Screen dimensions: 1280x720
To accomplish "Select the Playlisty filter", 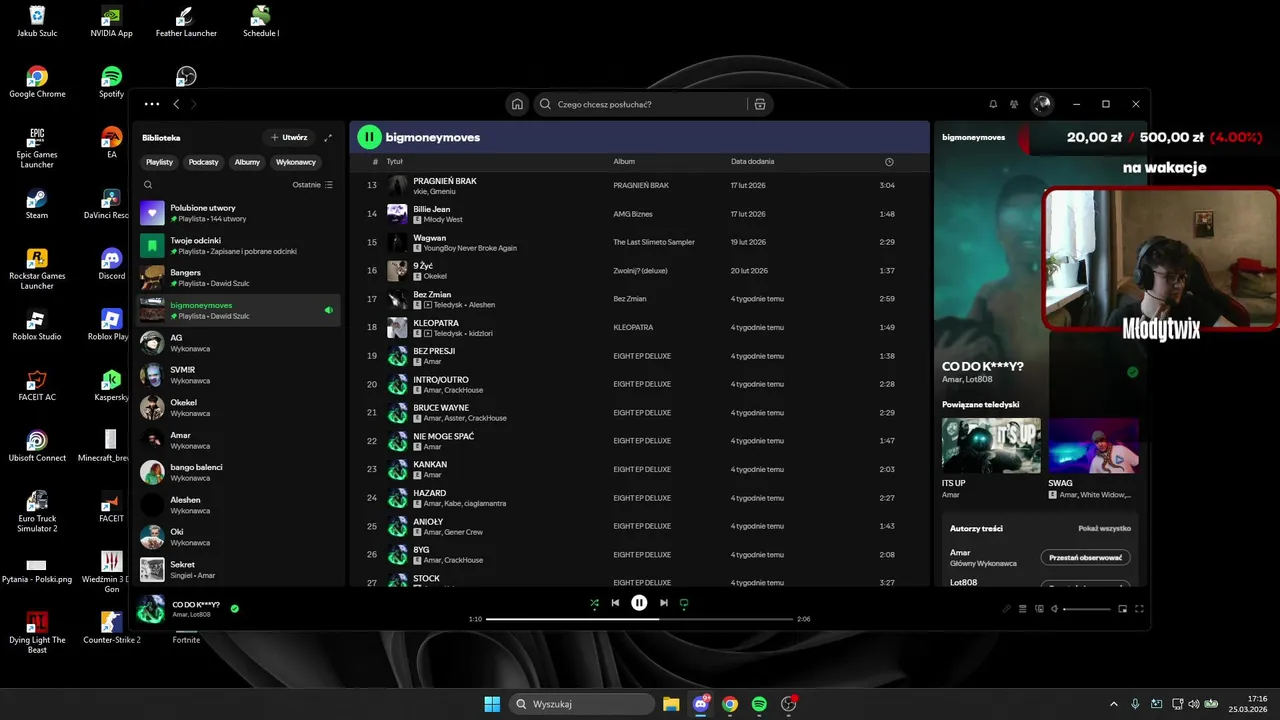I will click(159, 162).
